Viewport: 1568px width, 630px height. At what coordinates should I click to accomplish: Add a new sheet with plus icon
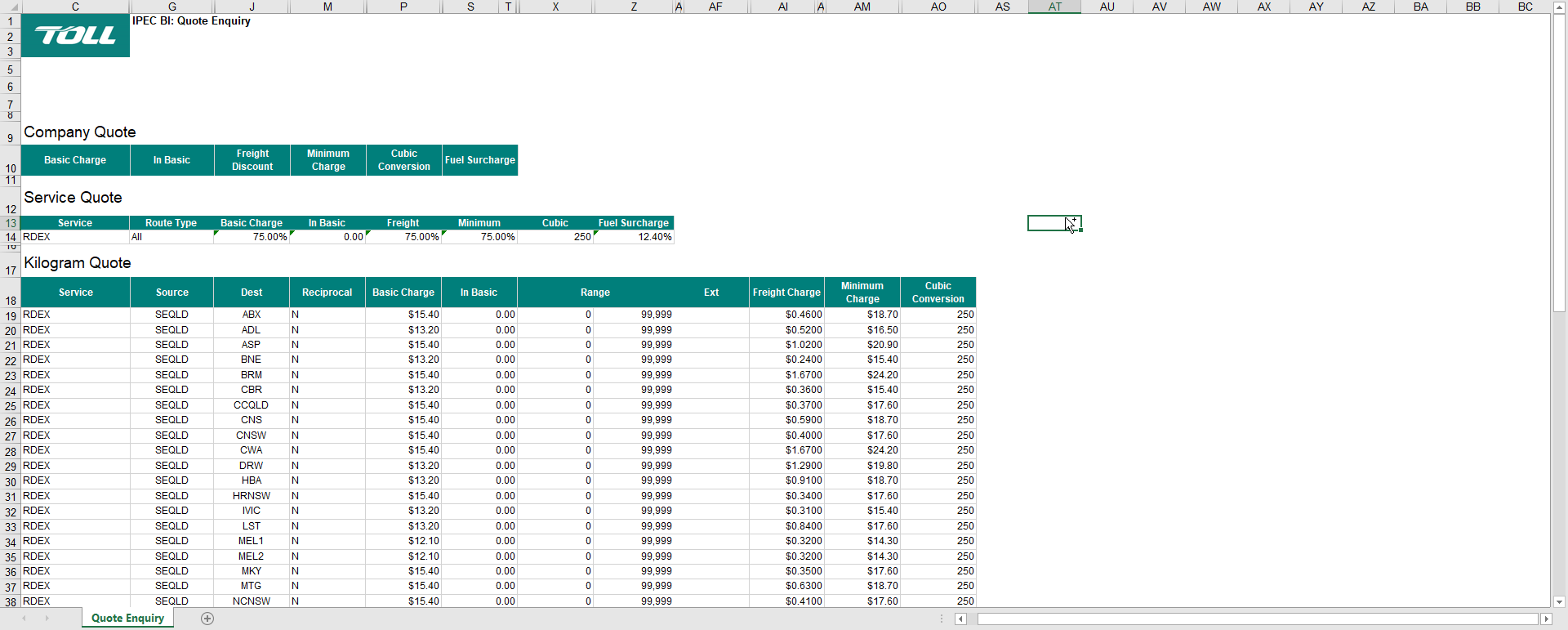(207, 619)
